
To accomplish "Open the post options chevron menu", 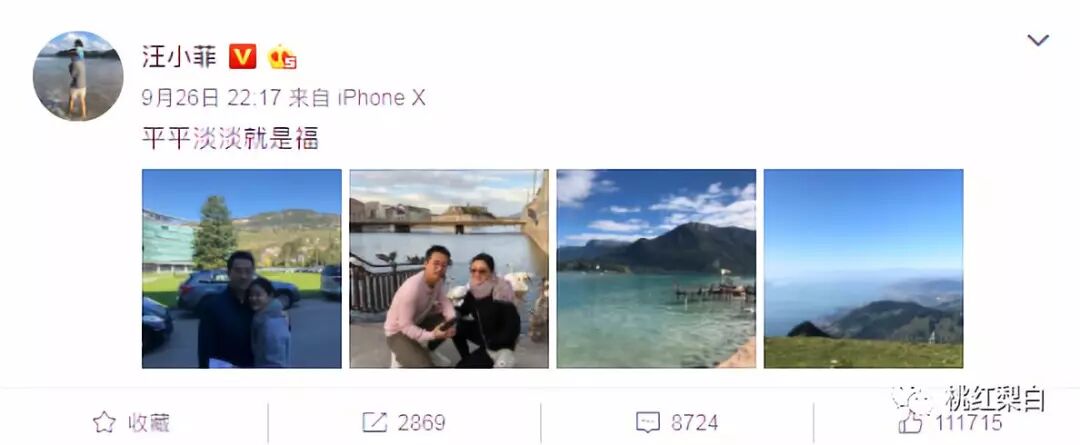I will (x=1038, y=40).
